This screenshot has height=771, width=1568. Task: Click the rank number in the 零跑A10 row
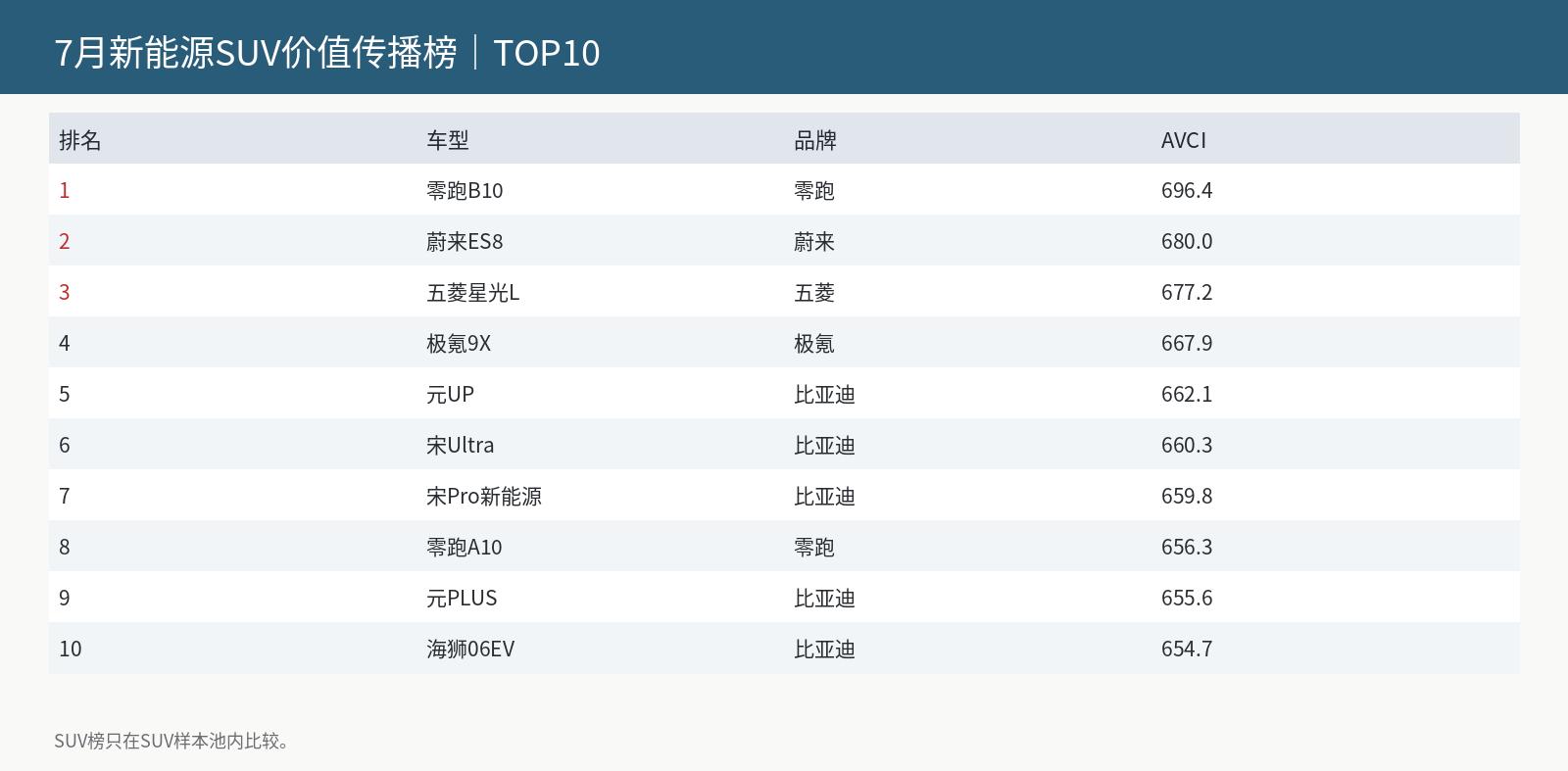tap(65, 547)
